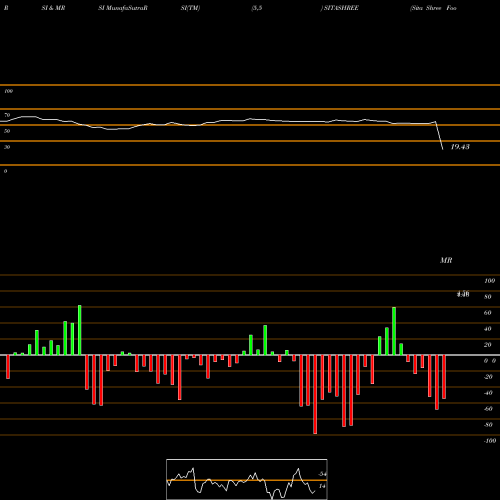Click the RSI axis label 30
This screenshot has width=500, height=500.
pyautogui.click(x=7, y=147)
